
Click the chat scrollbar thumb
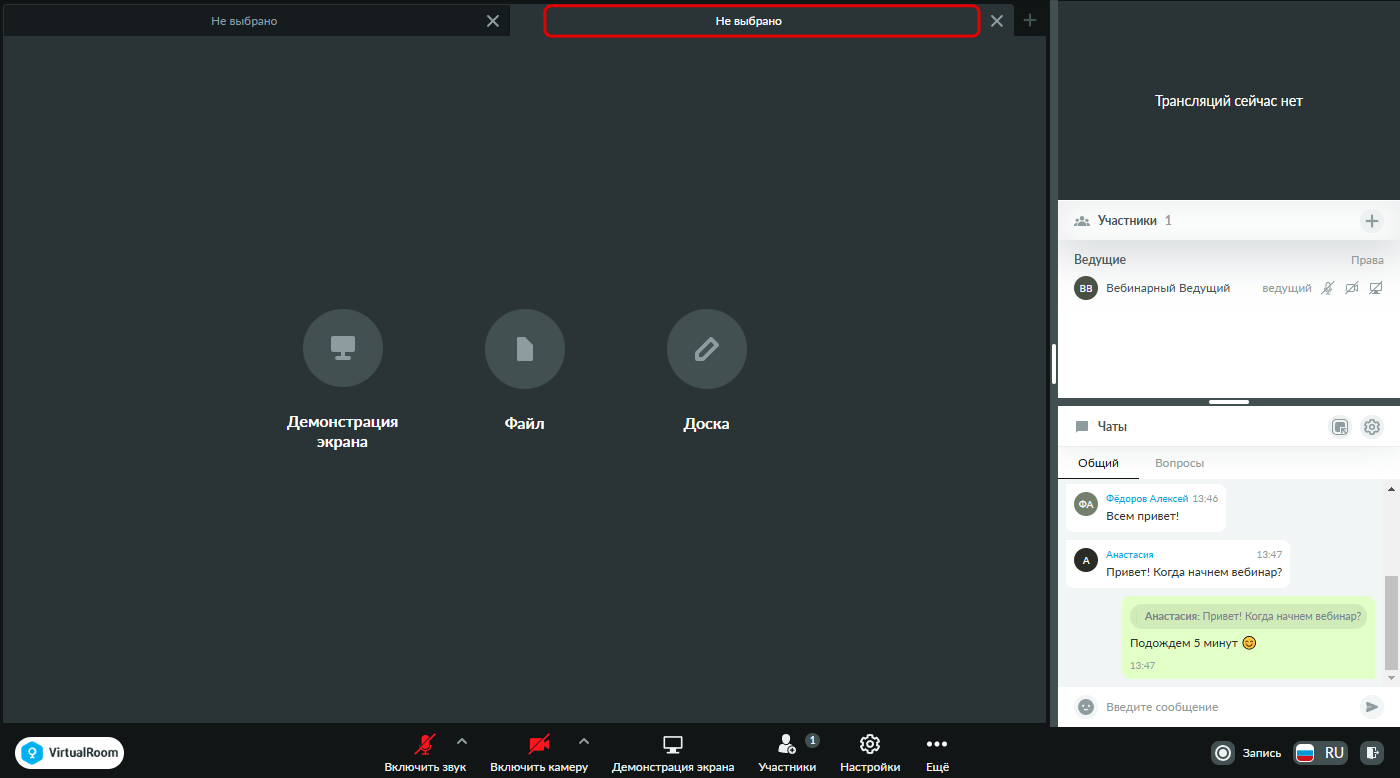point(1390,622)
